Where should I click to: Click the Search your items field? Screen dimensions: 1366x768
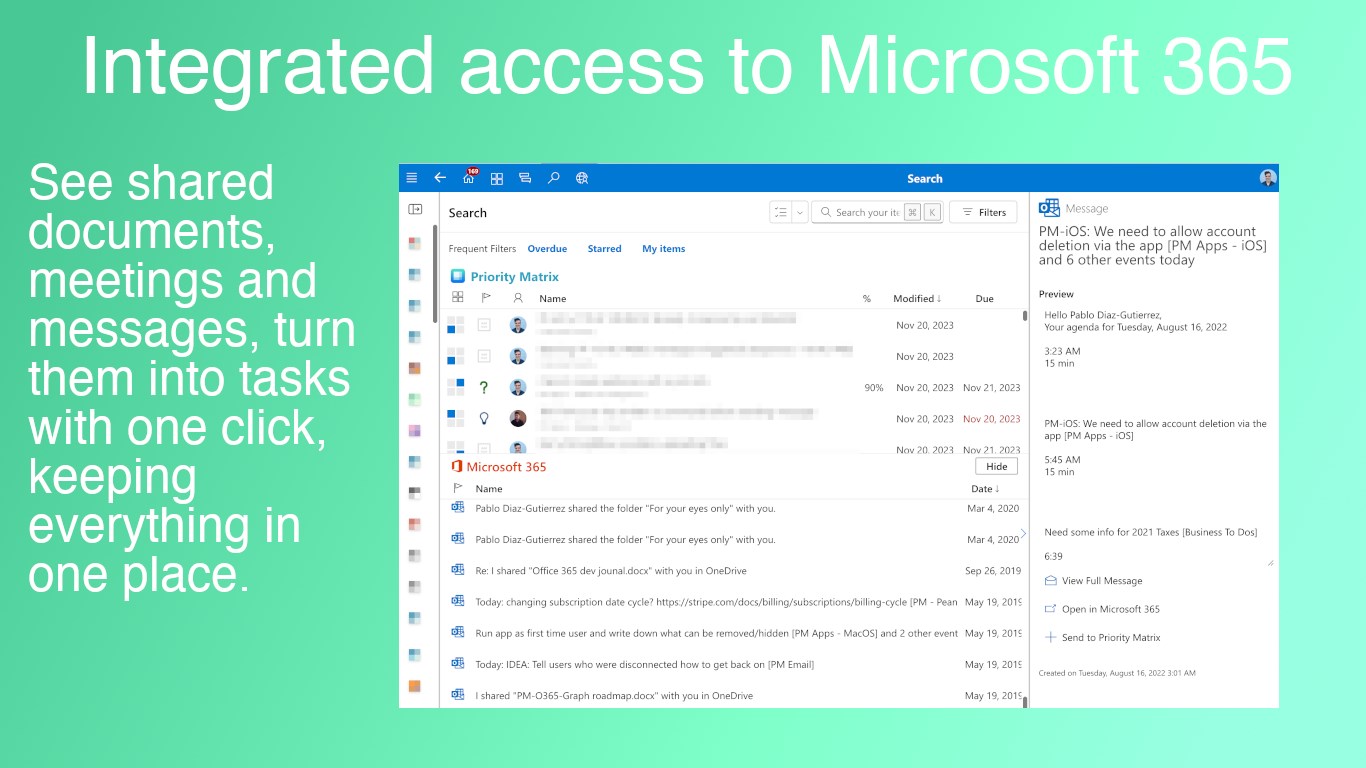coord(877,212)
